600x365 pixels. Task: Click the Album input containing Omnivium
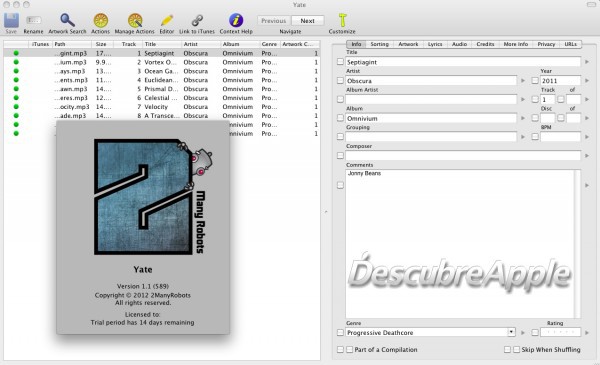click(x=431, y=118)
